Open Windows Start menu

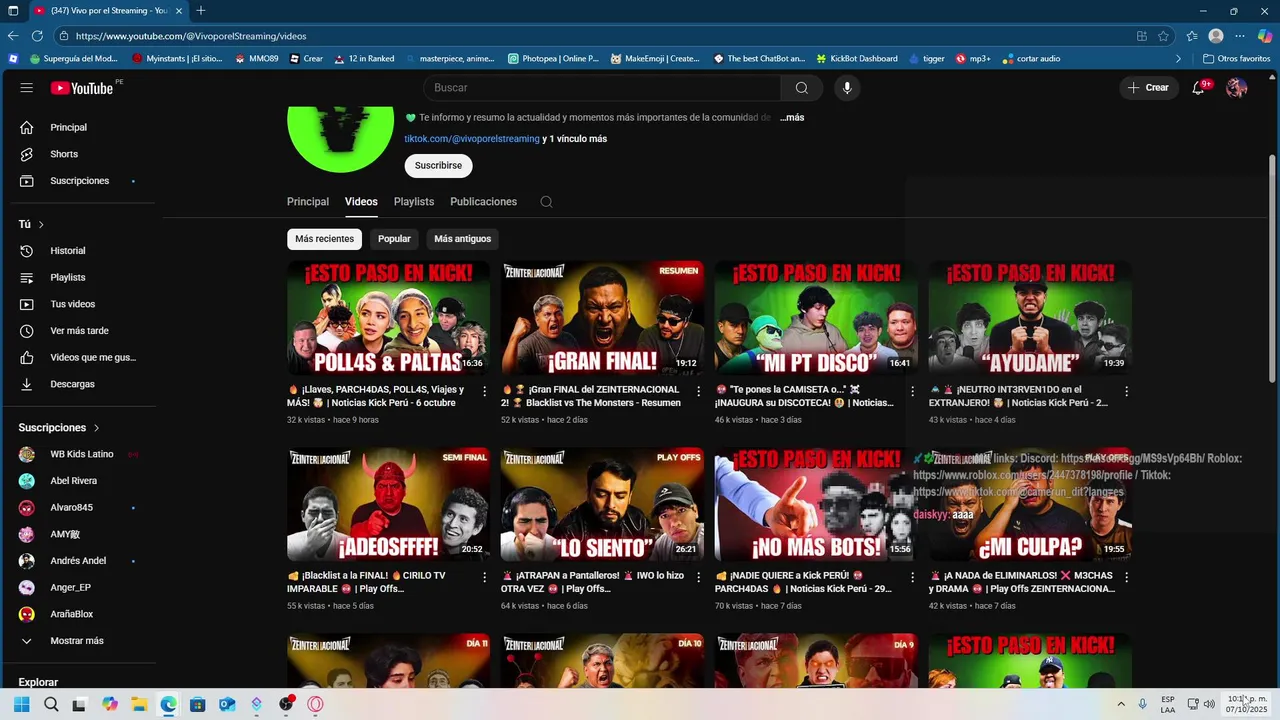click(21, 704)
